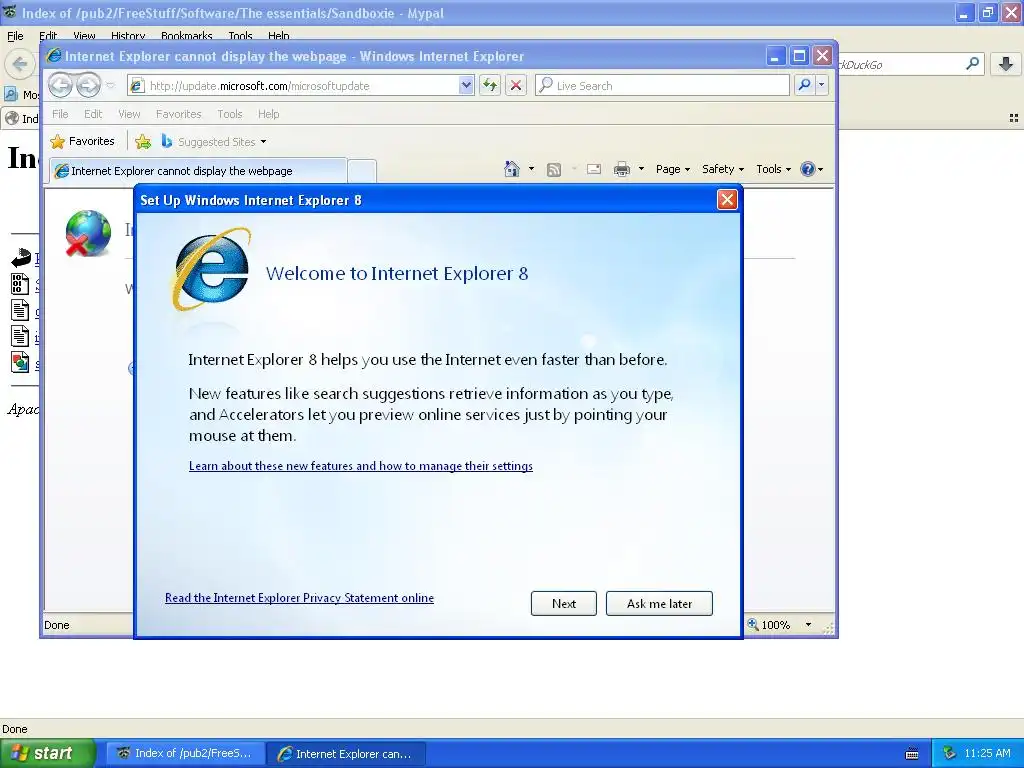Screen dimensions: 1024x768
Task: Click Mypal search magnifier icon
Action: coord(972,64)
